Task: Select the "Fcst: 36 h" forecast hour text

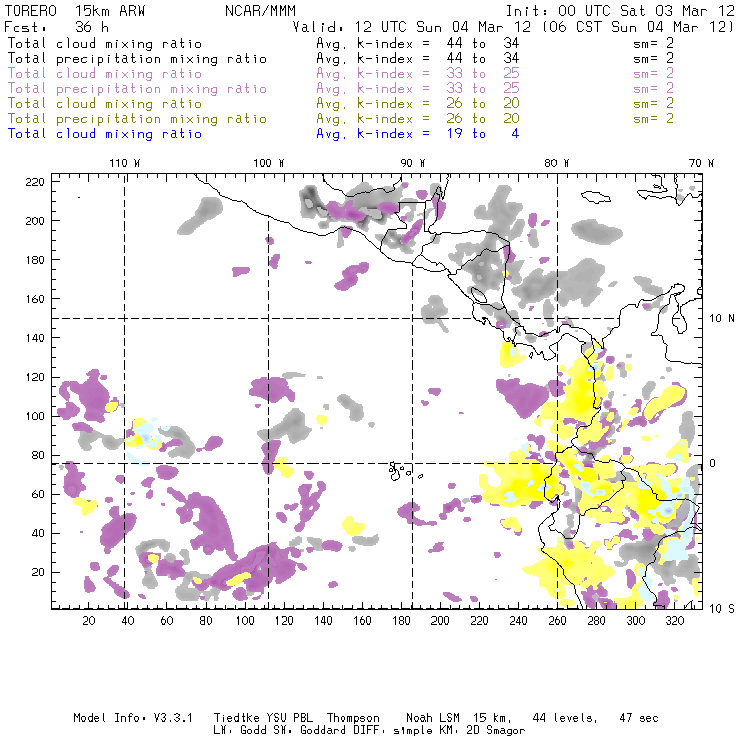Action: click(x=56, y=27)
